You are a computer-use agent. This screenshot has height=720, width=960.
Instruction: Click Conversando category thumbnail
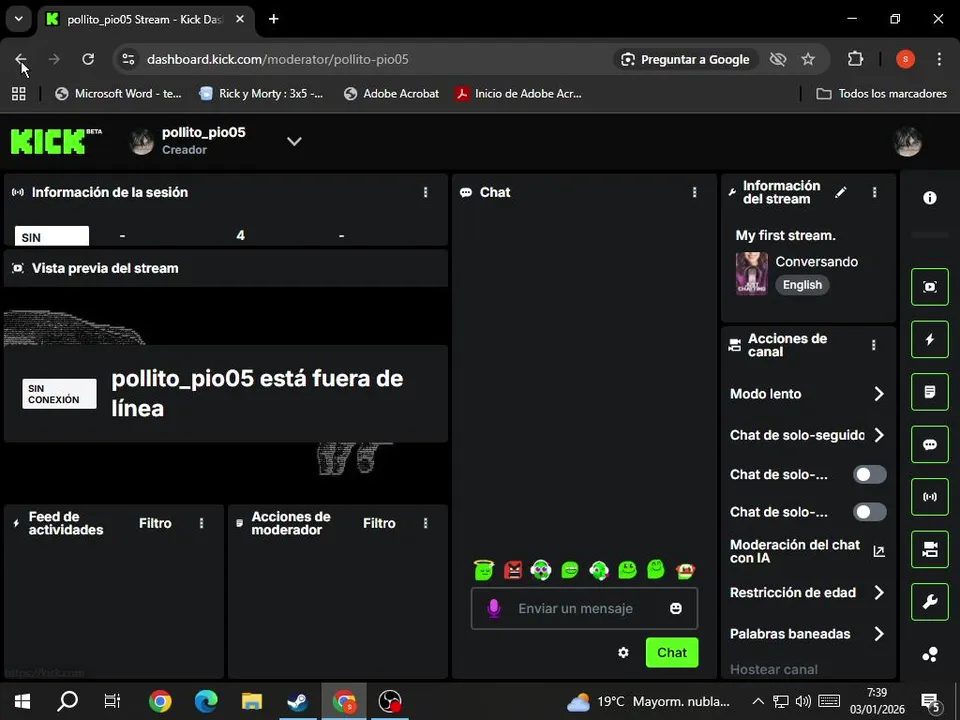point(751,274)
